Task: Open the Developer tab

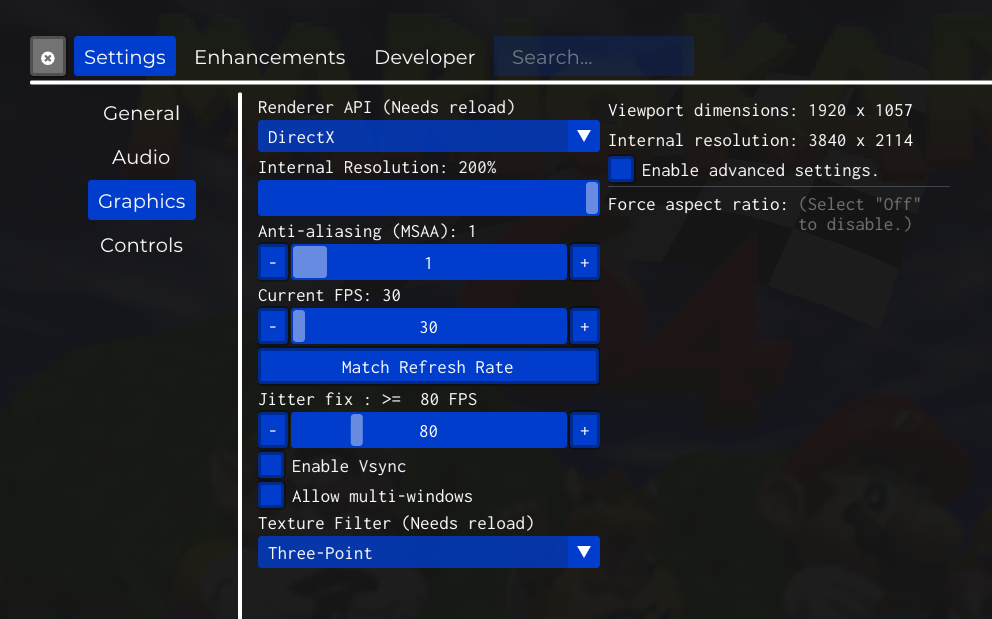Action: (x=425, y=57)
